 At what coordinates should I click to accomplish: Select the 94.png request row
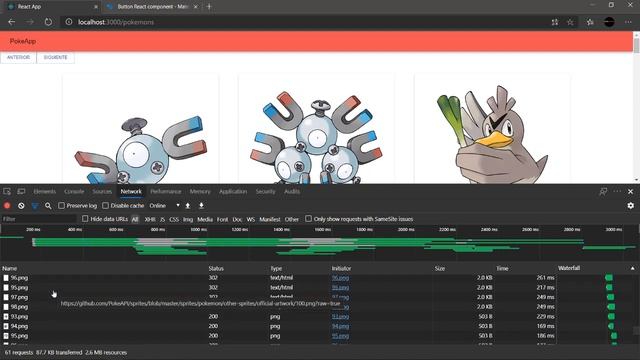(278, 326)
